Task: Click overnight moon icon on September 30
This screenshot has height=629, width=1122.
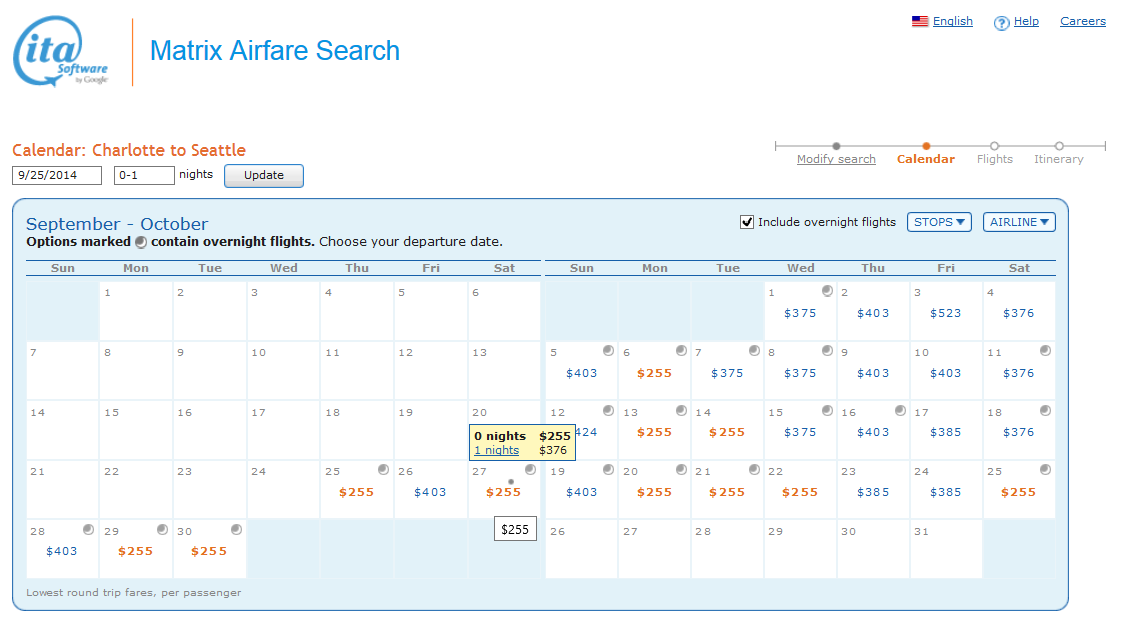Action: tap(236, 529)
